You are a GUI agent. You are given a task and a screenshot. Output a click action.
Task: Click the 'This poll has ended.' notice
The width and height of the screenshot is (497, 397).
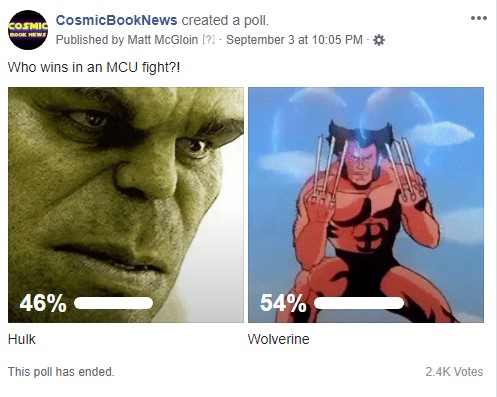[61, 372]
